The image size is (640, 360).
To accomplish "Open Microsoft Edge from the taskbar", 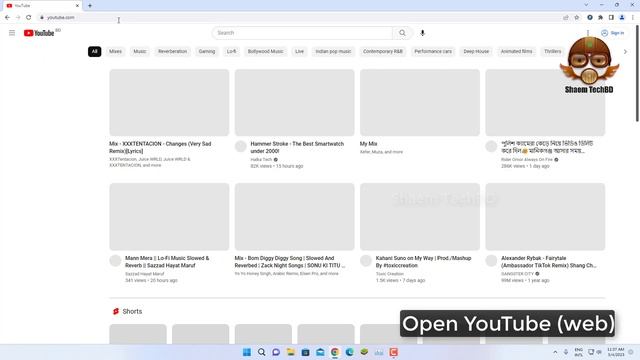I will [349, 352].
